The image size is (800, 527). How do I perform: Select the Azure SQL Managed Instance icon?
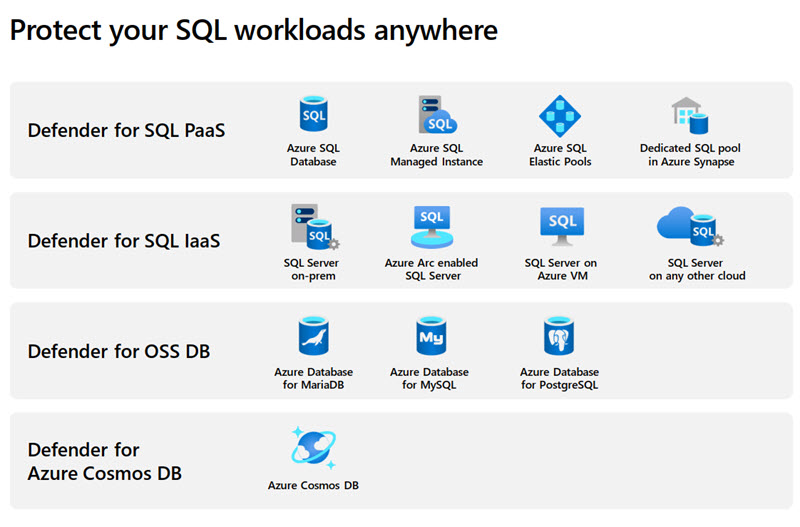point(436,116)
